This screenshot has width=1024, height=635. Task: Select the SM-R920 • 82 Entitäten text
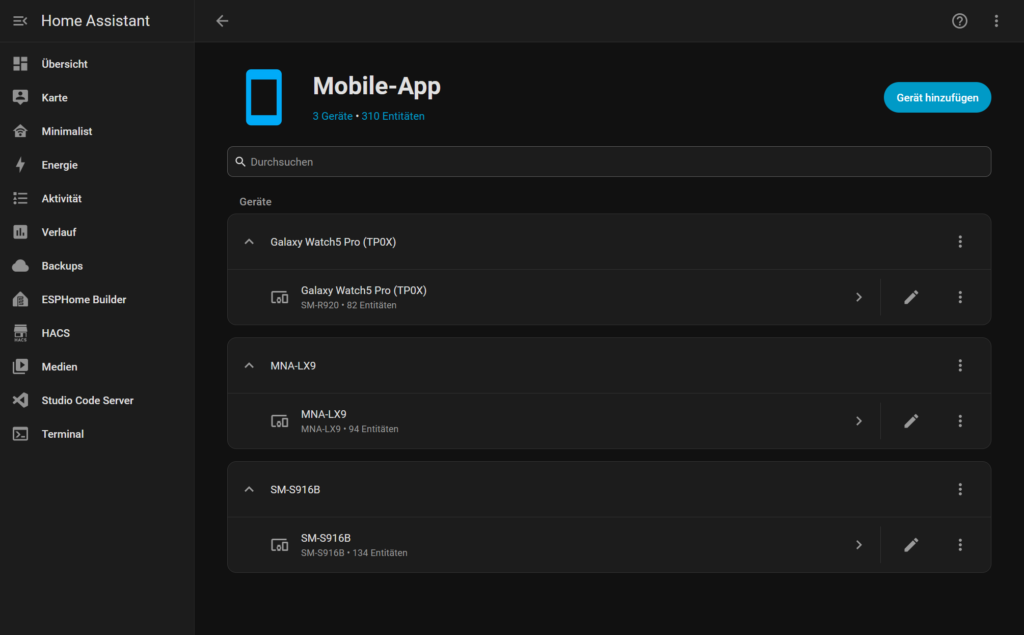[x=349, y=305]
